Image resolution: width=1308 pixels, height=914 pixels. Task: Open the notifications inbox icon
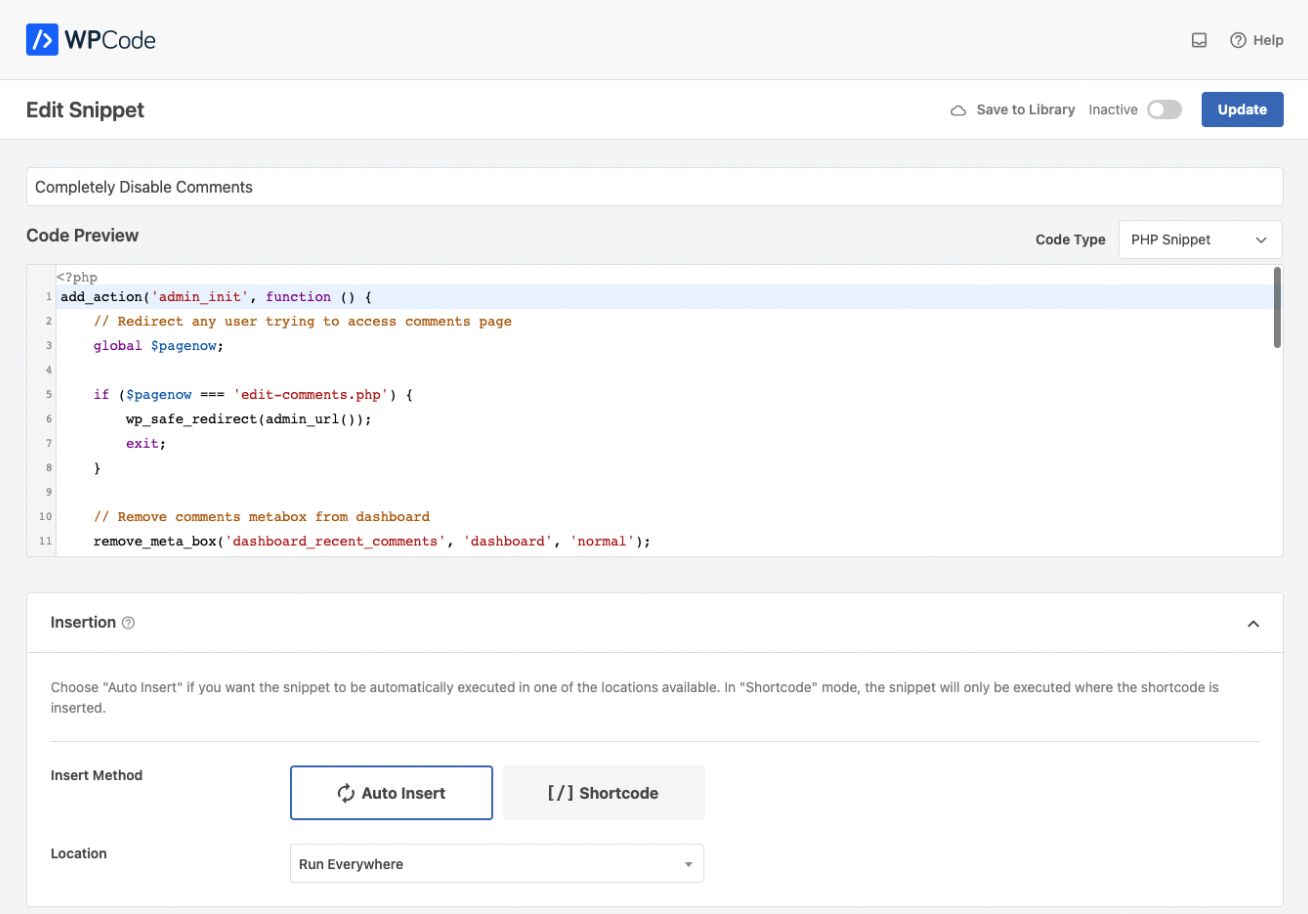click(x=1199, y=40)
